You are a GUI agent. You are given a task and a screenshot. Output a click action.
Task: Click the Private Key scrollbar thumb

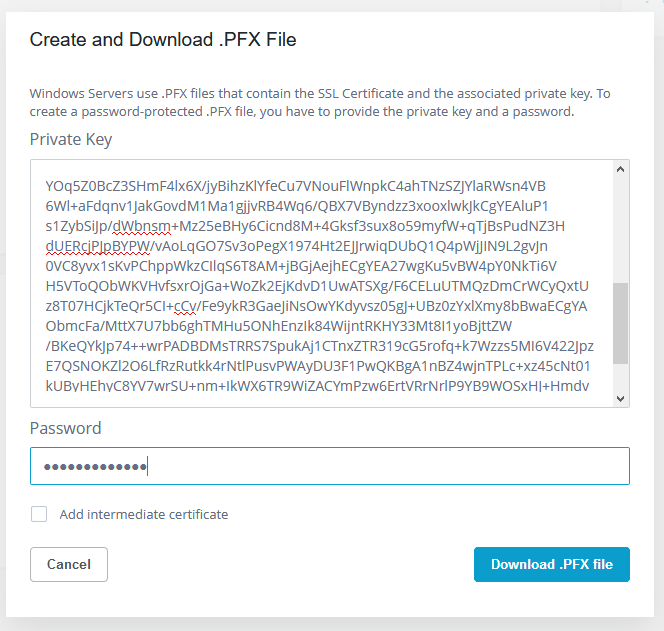(x=620, y=322)
